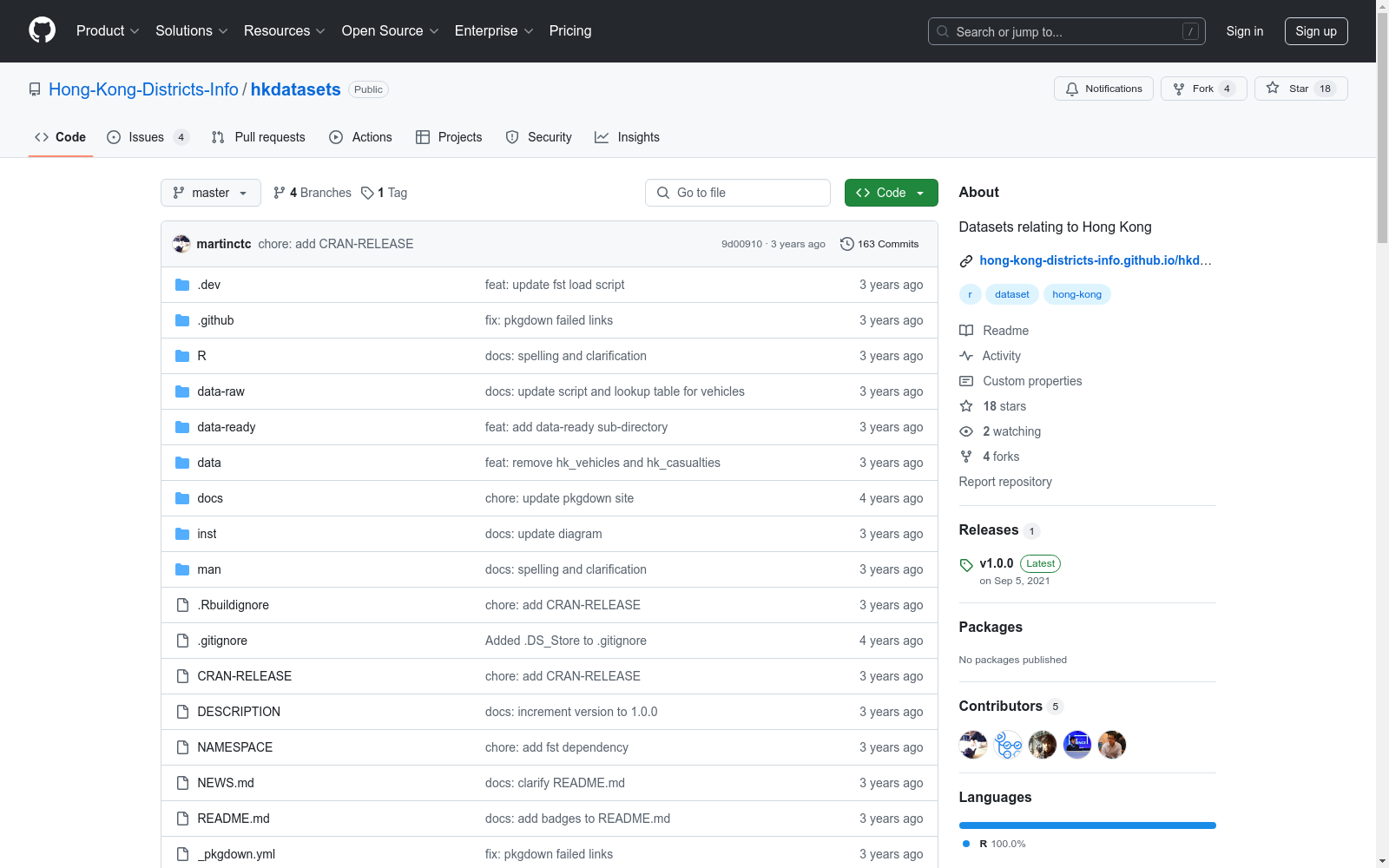Image resolution: width=1389 pixels, height=868 pixels.
Task: Open the Actions tab
Action: pos(361,137)
